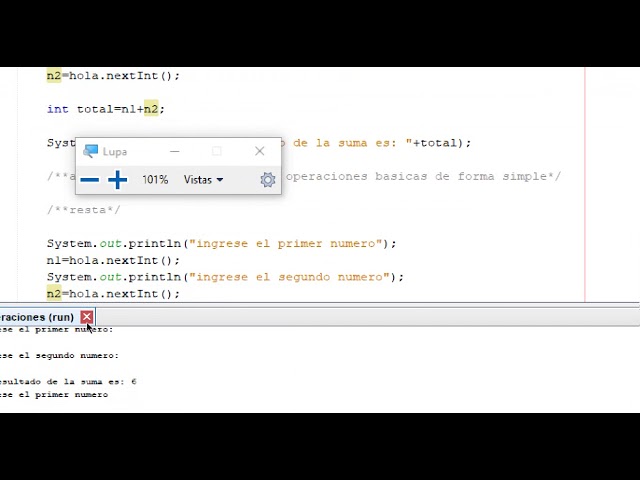Close the operaciones (run) output tab
Image resolution: width=640 pixels, height=480 pixels.
(87, 317)
